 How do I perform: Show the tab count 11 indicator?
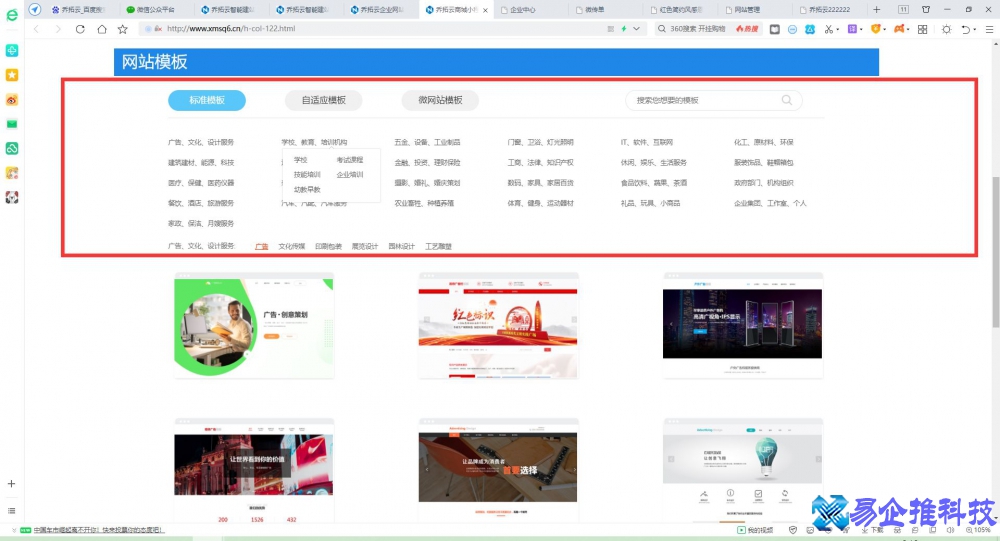903,10
